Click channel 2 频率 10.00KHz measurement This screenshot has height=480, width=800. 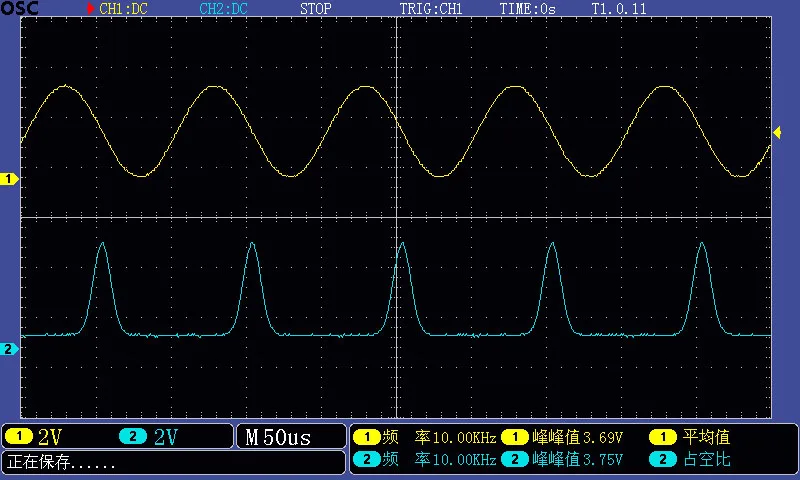439,460
